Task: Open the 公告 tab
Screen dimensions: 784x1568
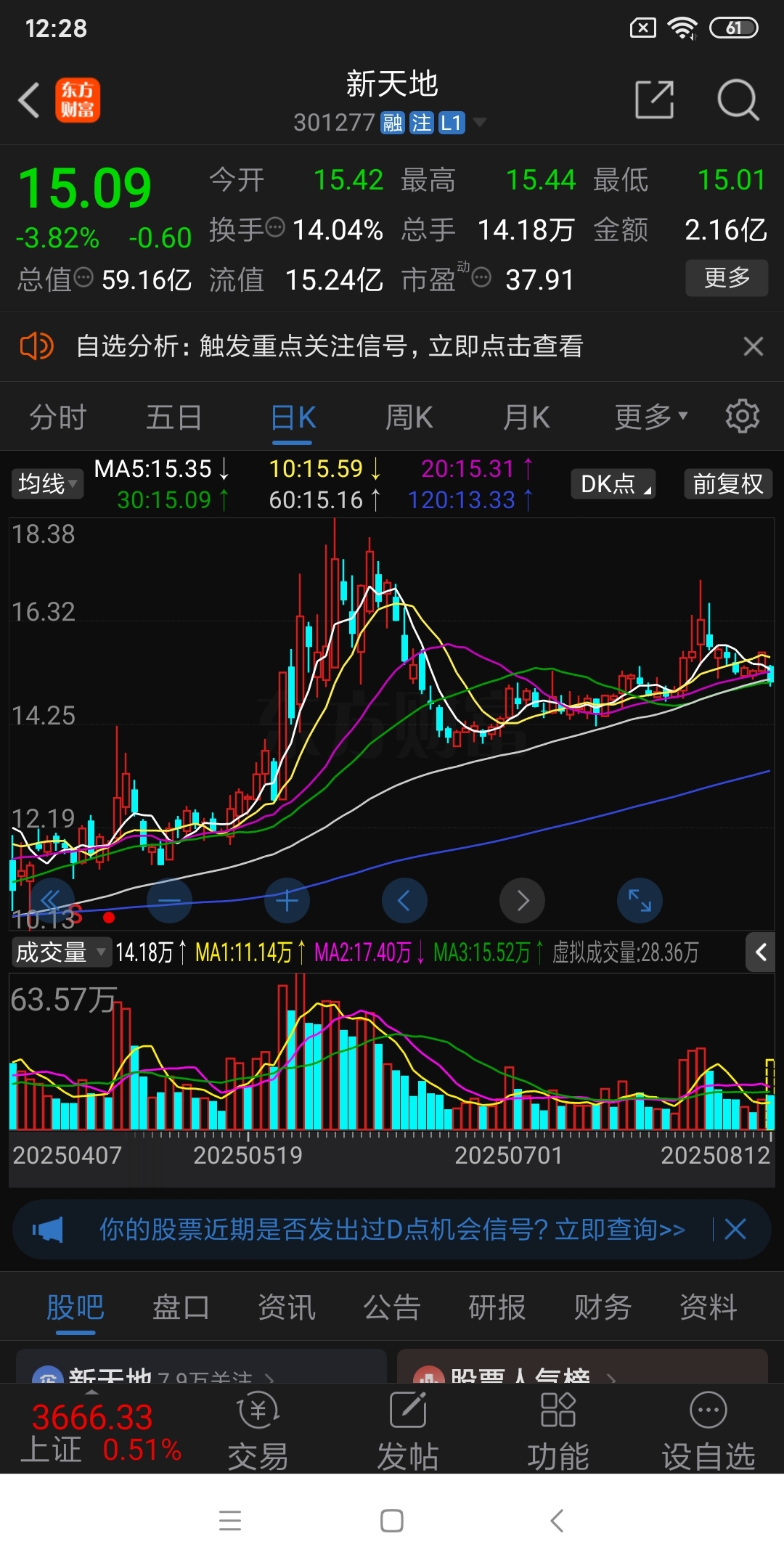Action: [x=392, y=1308]
